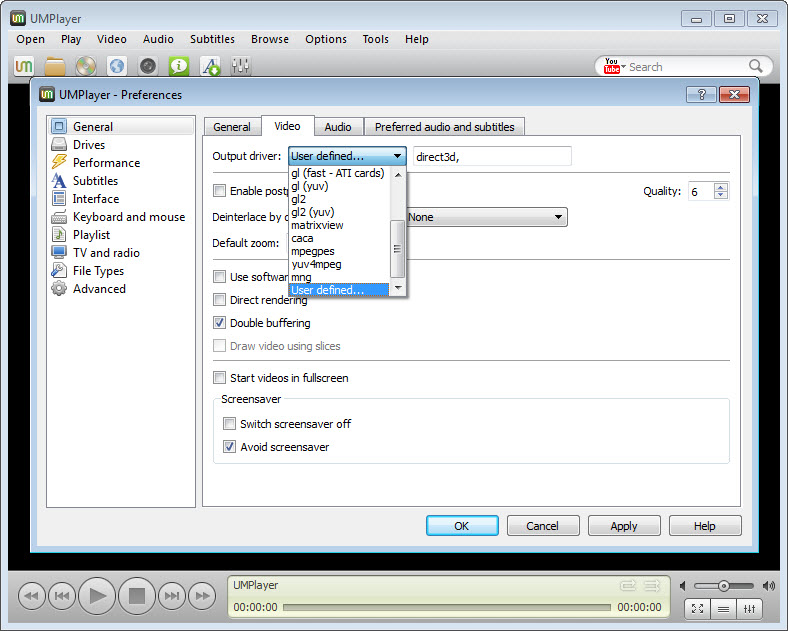Click the Apply button
This screenshot has height=631, width=788.
[x=624, y=526]
